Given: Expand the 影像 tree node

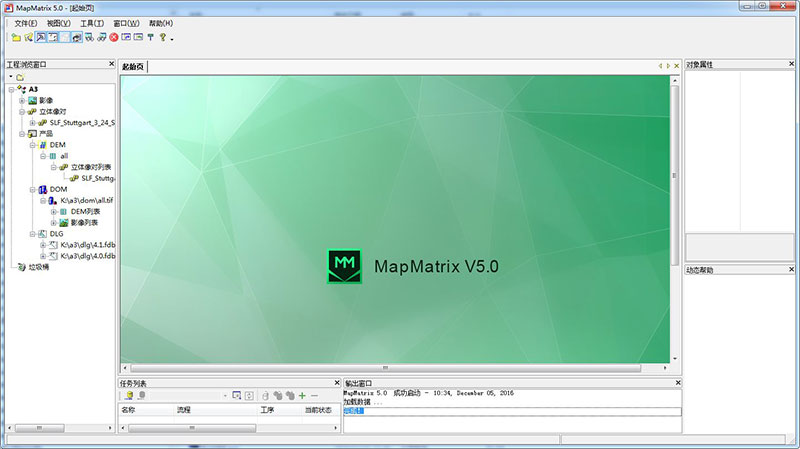Looking at the screenshot, I should tap(22, 101).
